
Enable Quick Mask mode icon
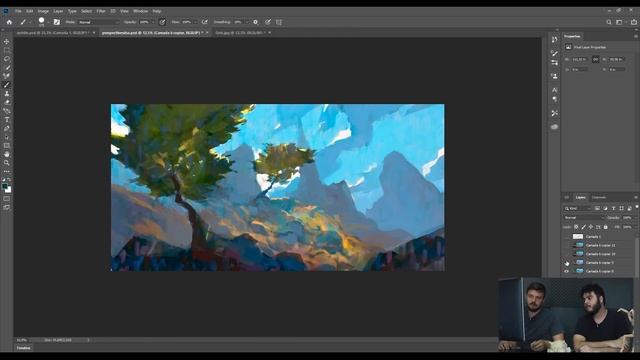pos(7,199)
